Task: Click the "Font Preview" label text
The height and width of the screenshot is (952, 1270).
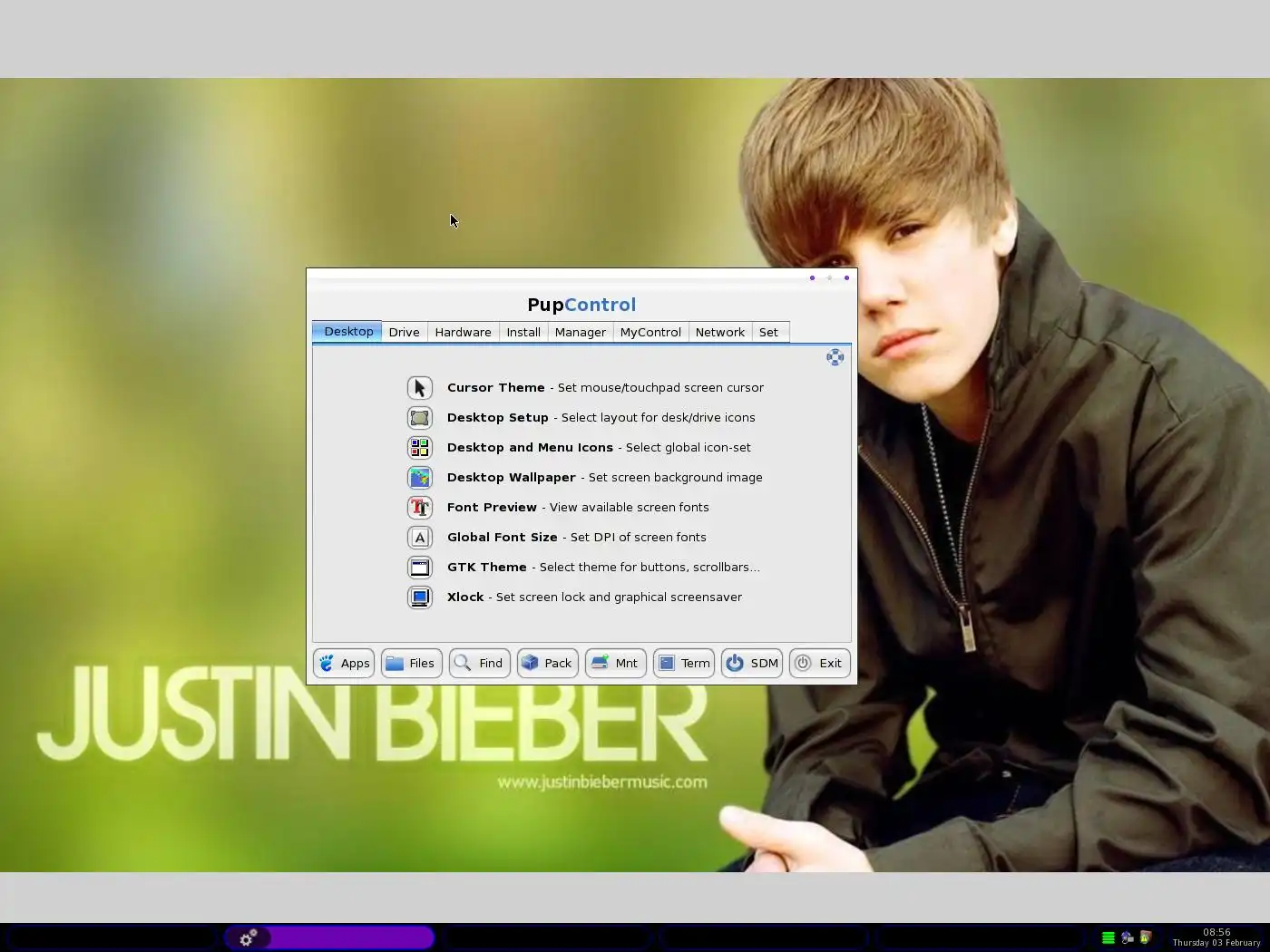Action: (492, 508)
